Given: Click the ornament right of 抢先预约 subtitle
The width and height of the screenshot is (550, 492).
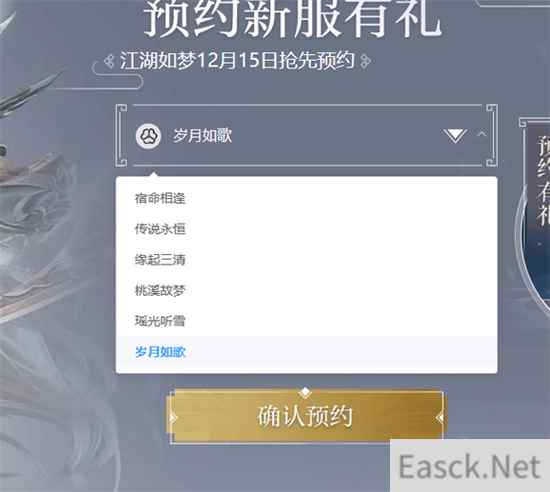Looking at the screenshot, I should 365,61.
